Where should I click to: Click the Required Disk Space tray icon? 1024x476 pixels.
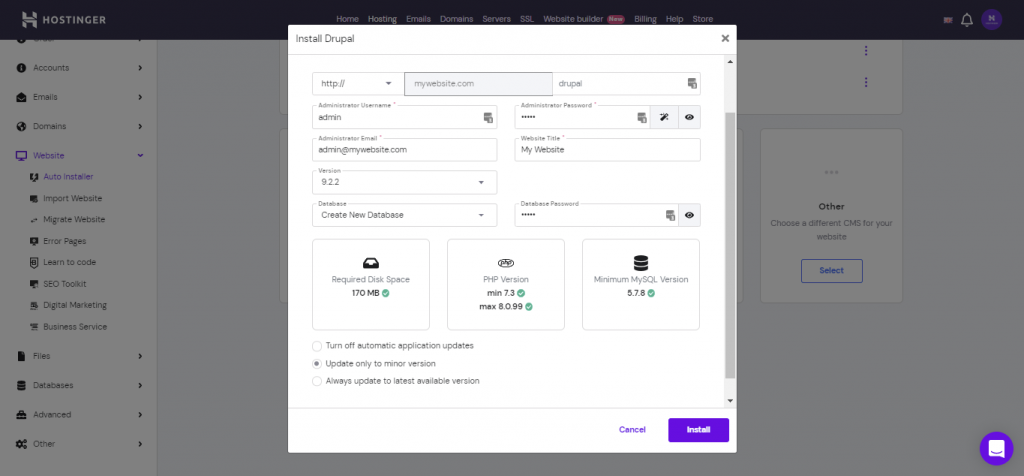click(x=370, y=263)
